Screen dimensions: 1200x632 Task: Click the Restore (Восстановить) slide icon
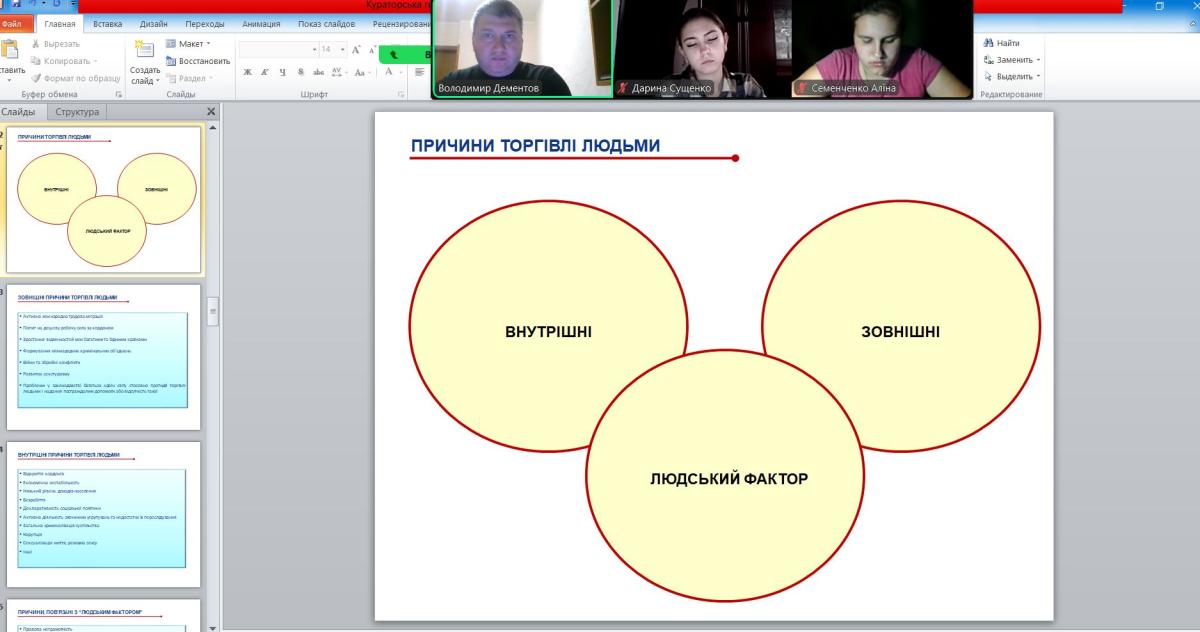[x=171, y=61]
